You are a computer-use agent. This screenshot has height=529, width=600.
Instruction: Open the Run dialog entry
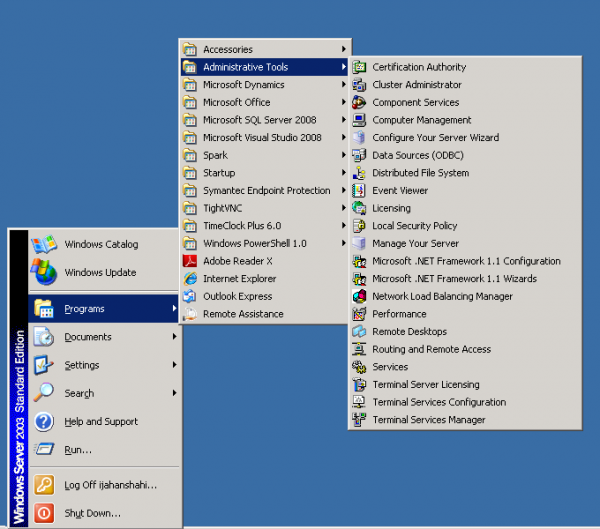click(x=78, y=450)
